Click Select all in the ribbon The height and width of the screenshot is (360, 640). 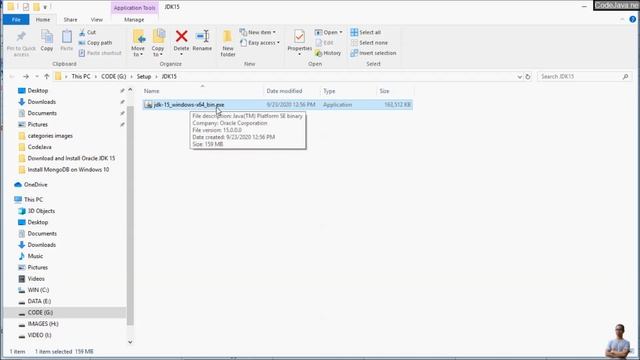coord(366,32)
